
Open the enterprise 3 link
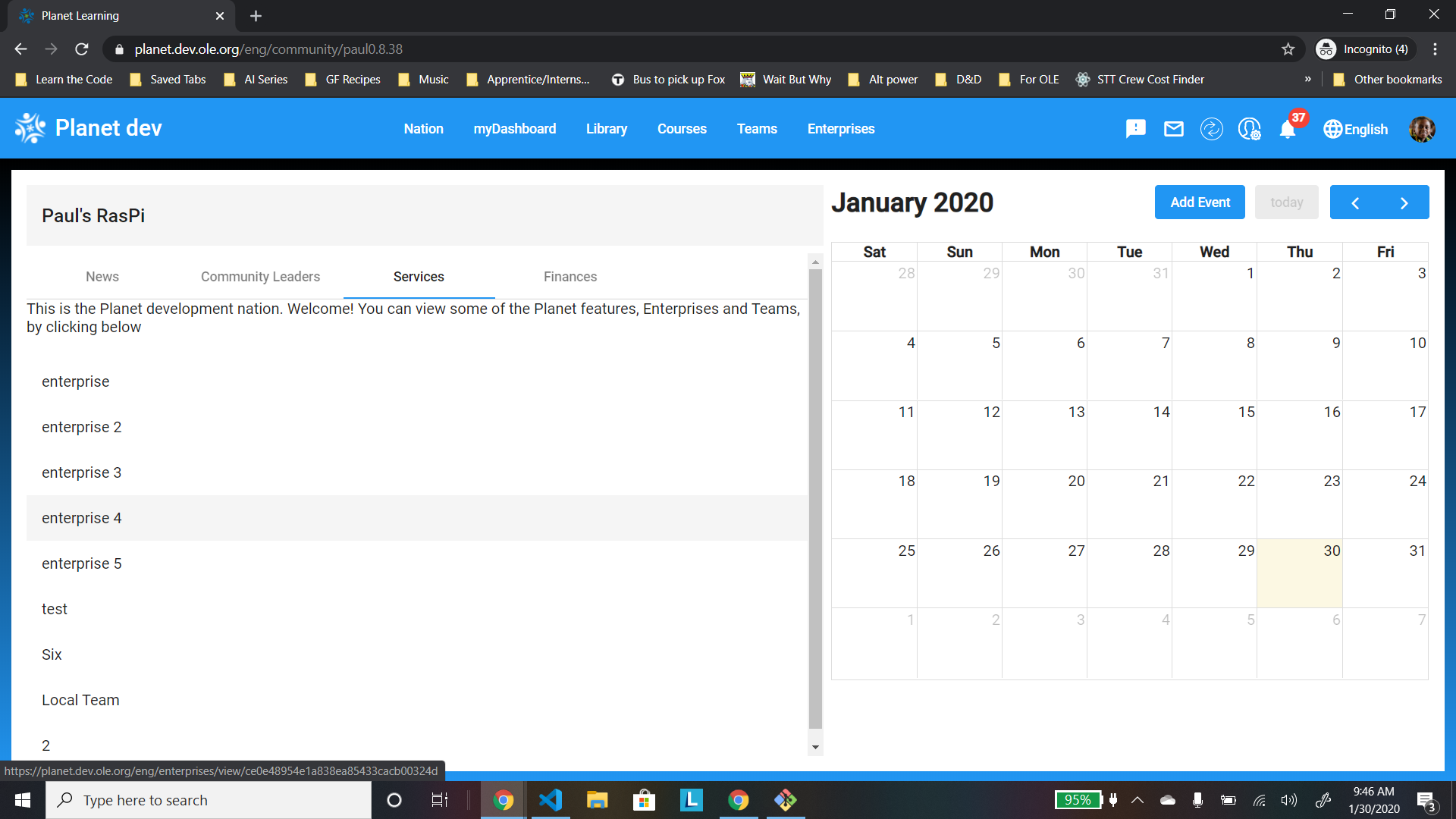click(x=81, y=472)
